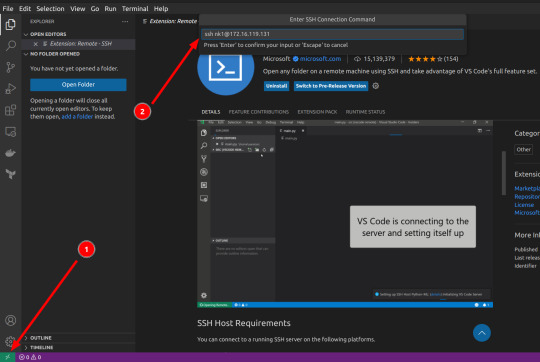Select the Extension: Remote editor tab
This screenshot has width=540, height=362.
point(170,21)
